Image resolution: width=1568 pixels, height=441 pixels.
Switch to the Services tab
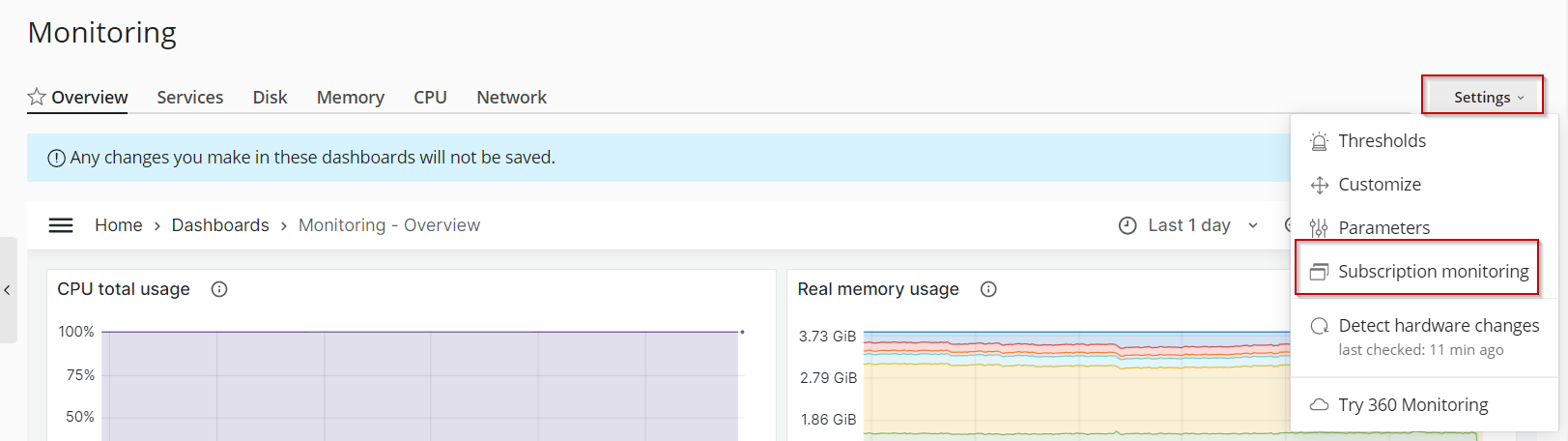click(x=190, y=97)
